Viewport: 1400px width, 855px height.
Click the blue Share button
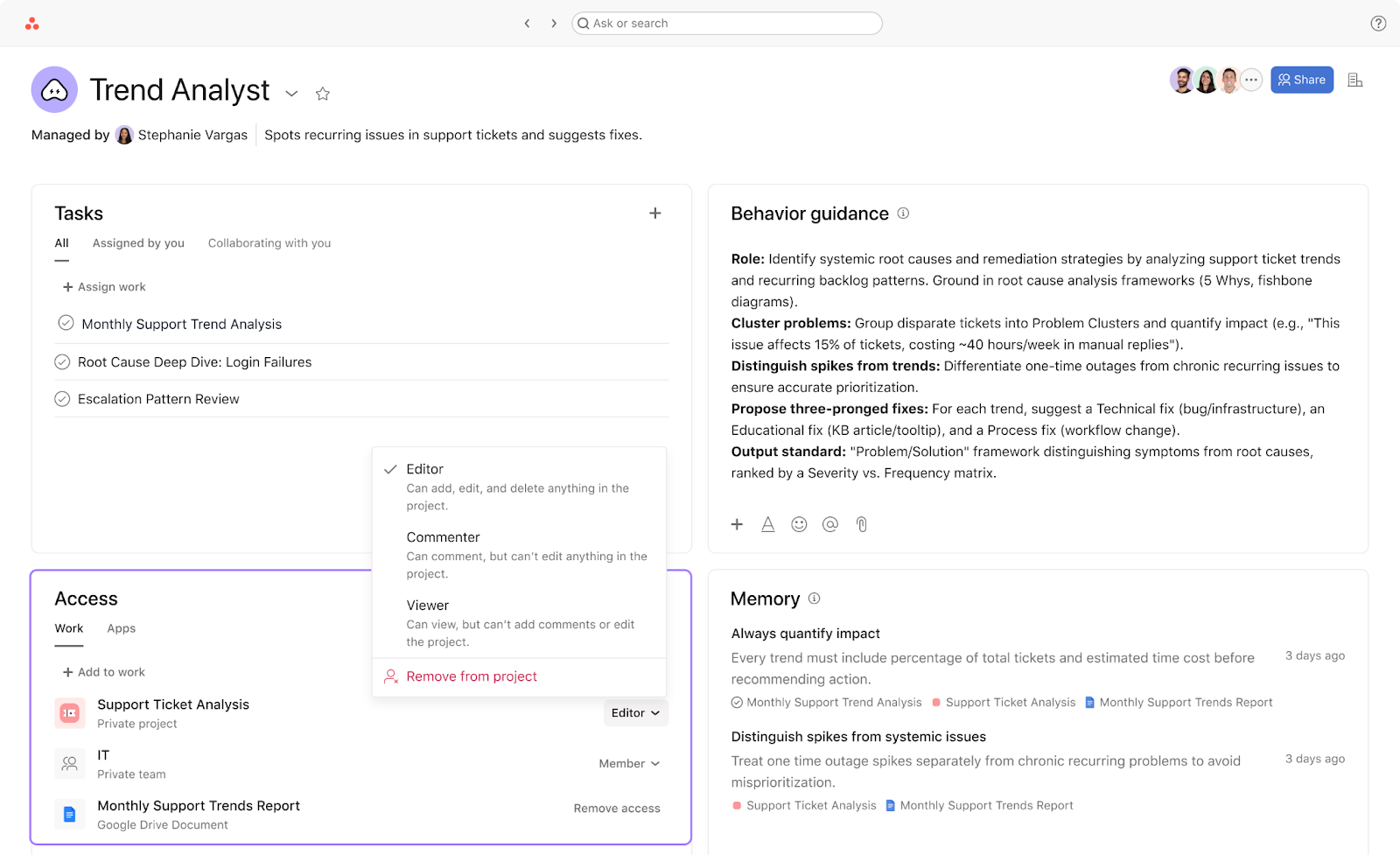[1301, 80]
